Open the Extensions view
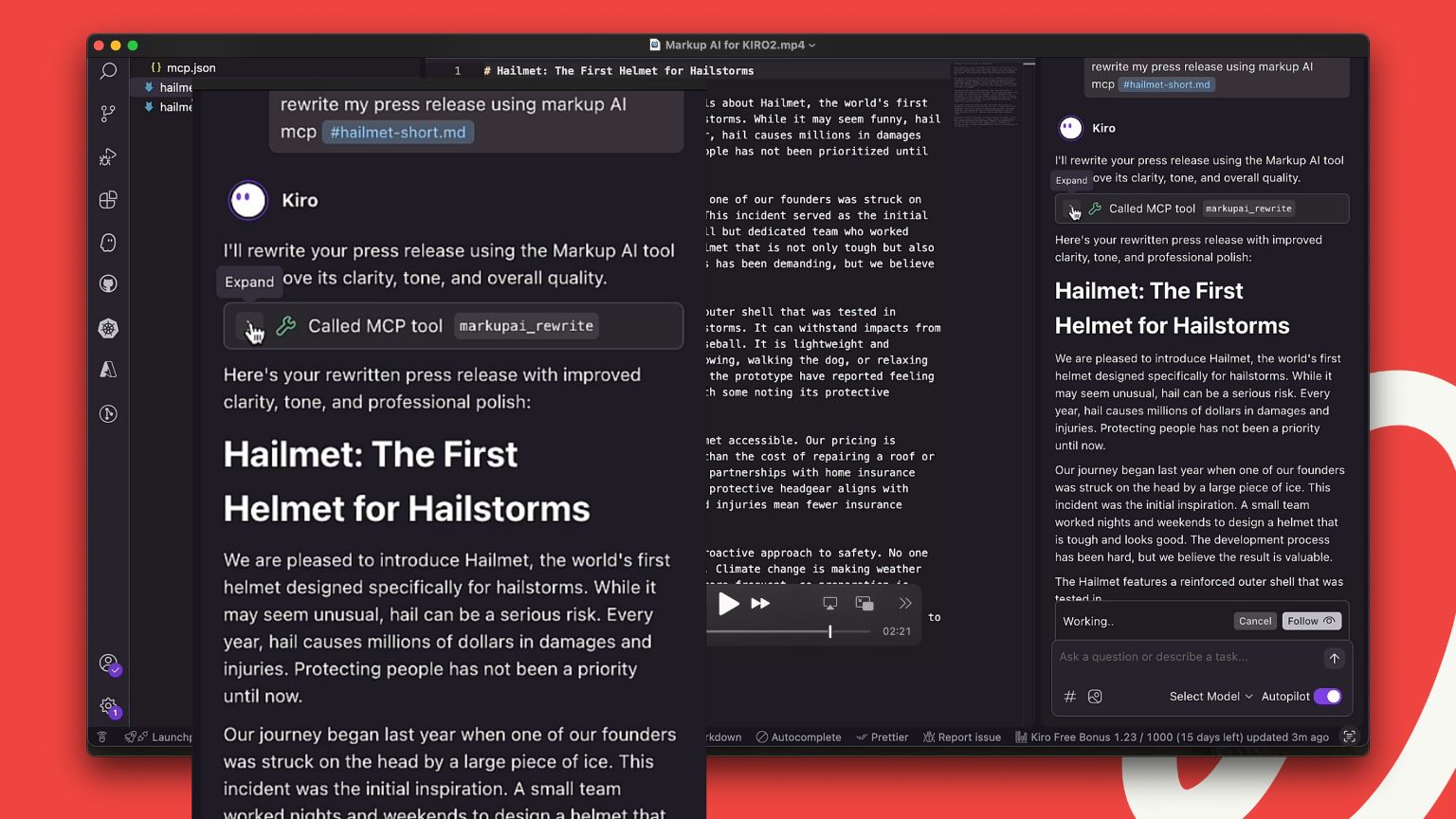 107,200
